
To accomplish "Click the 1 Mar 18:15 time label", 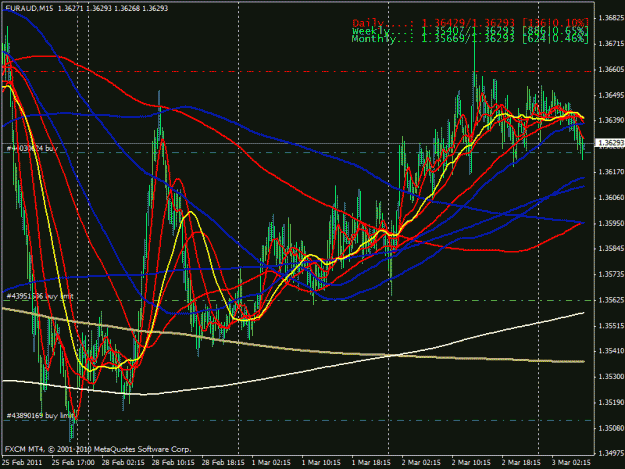I will [x=371, y=463].
